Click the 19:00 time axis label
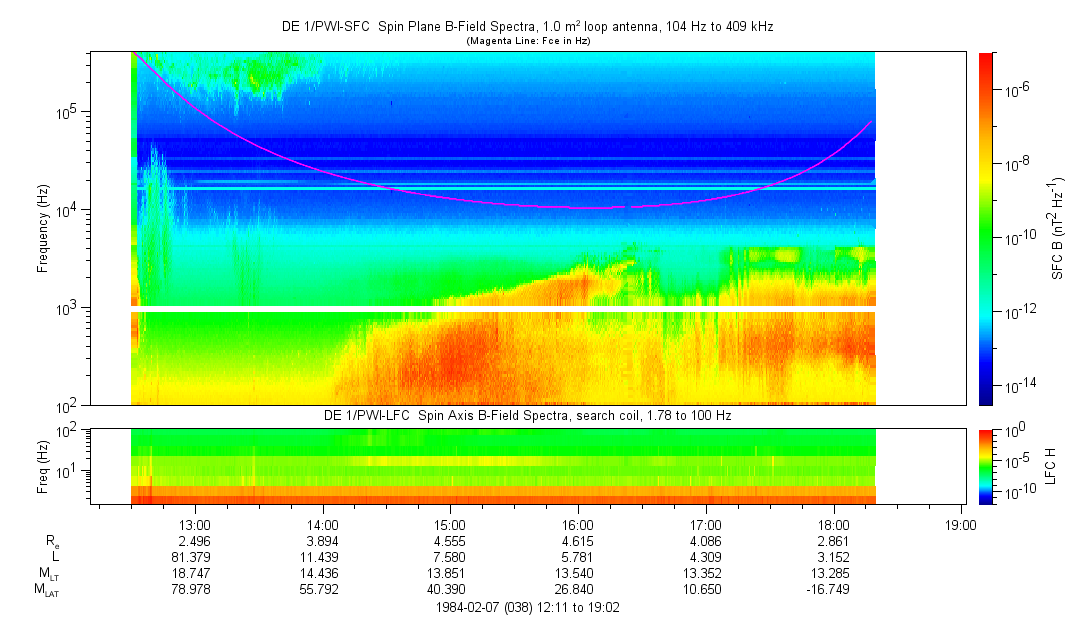The width and height of the screenshot is (1083, 620). pos(961,524)
